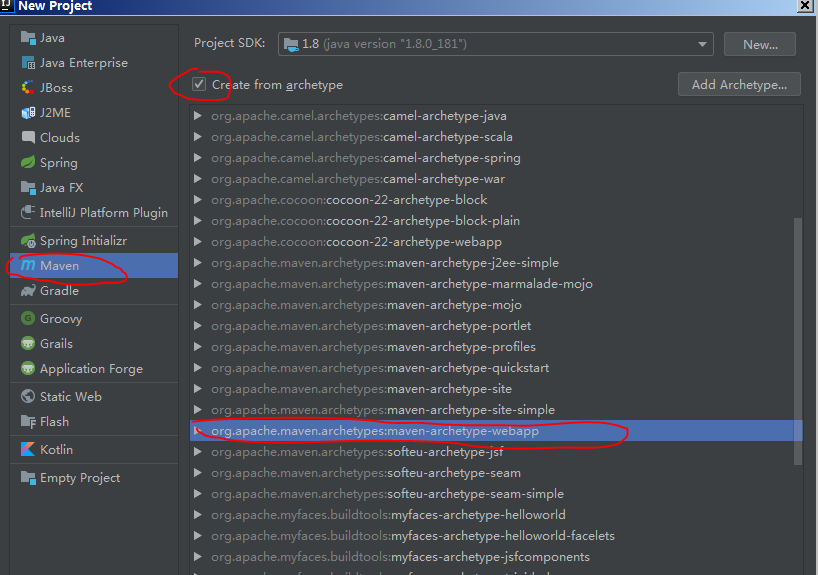Click the Empty Project label in the sidebar
818x575 pixels.
click(80, 477)
